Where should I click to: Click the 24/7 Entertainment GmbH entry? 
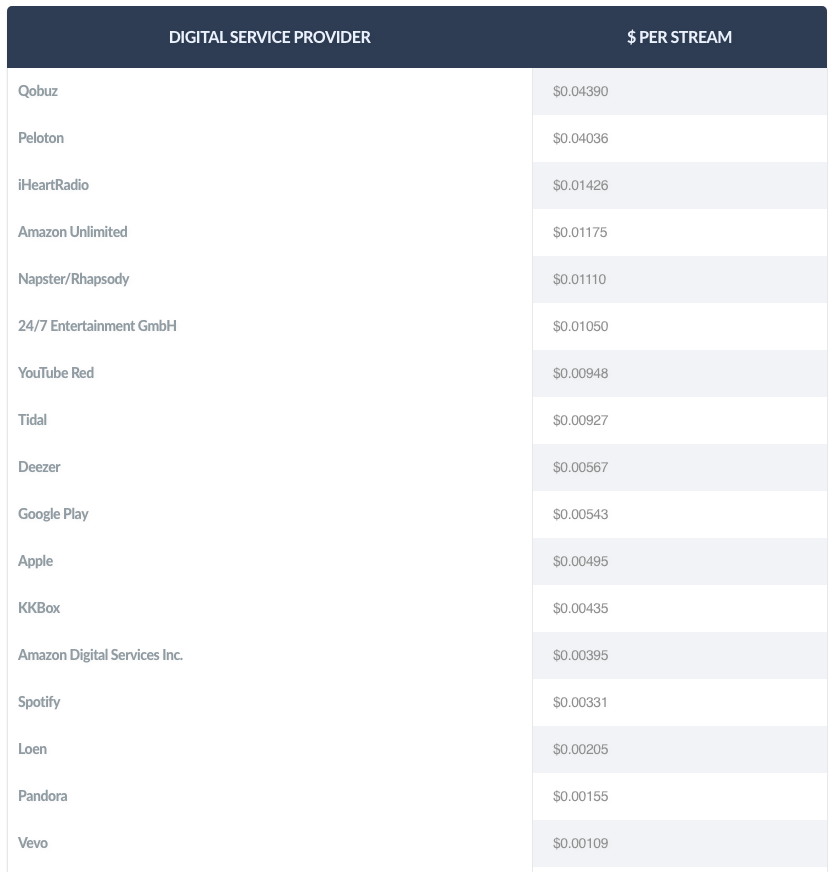coord(97,326)
